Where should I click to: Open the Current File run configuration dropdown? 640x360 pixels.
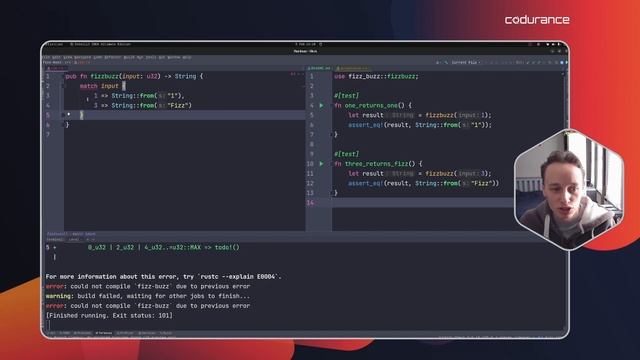point(465,62)
